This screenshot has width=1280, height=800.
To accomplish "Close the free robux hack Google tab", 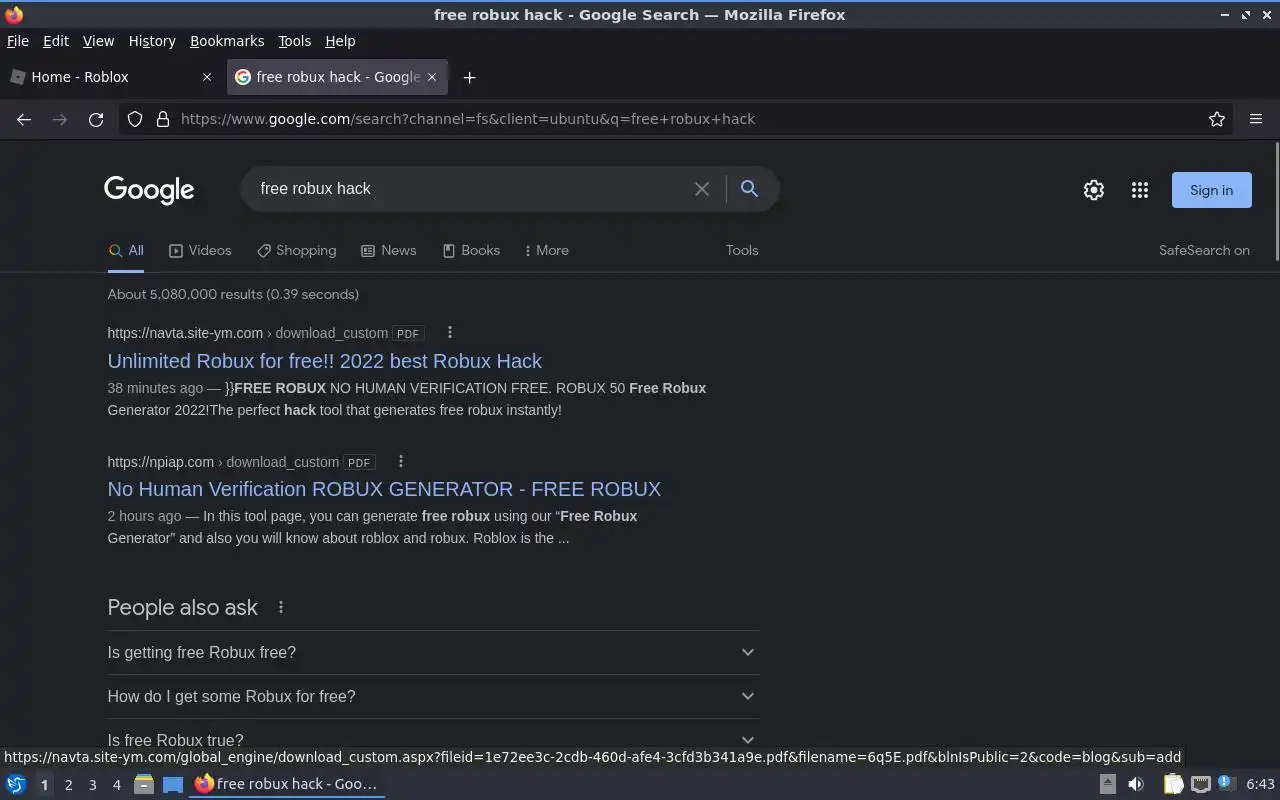I will [x=432, y=77].
